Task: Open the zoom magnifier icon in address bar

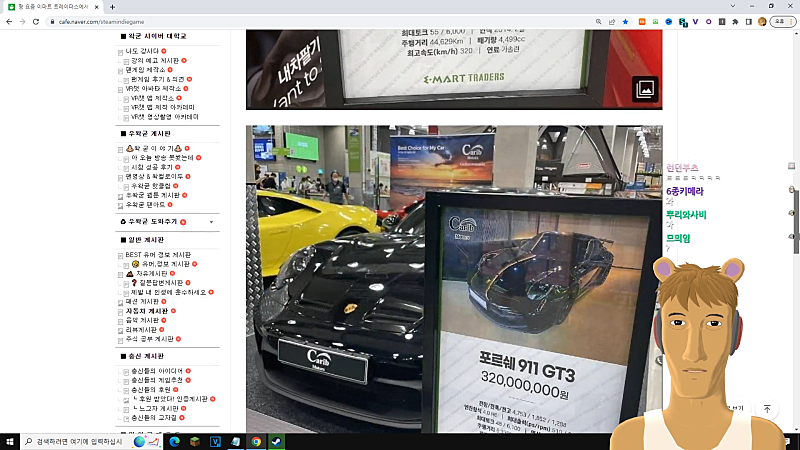Action: tap(598, 22)
